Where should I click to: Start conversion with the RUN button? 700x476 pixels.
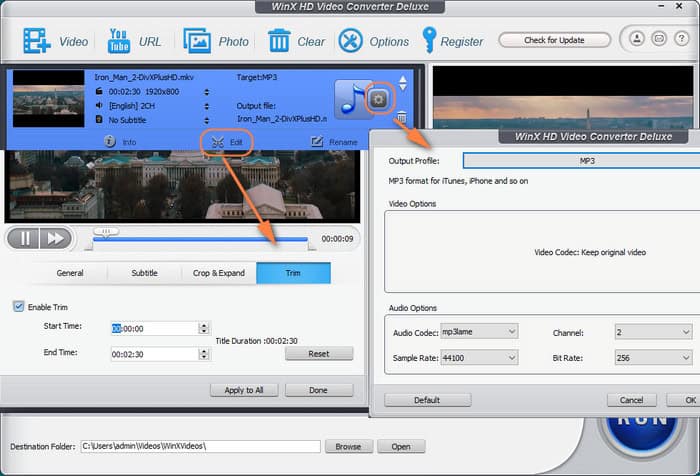click(x=643, y=435)
